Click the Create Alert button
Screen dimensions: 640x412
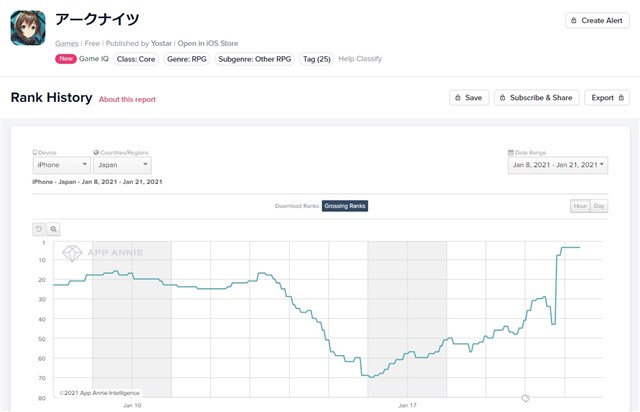[597, 20]
